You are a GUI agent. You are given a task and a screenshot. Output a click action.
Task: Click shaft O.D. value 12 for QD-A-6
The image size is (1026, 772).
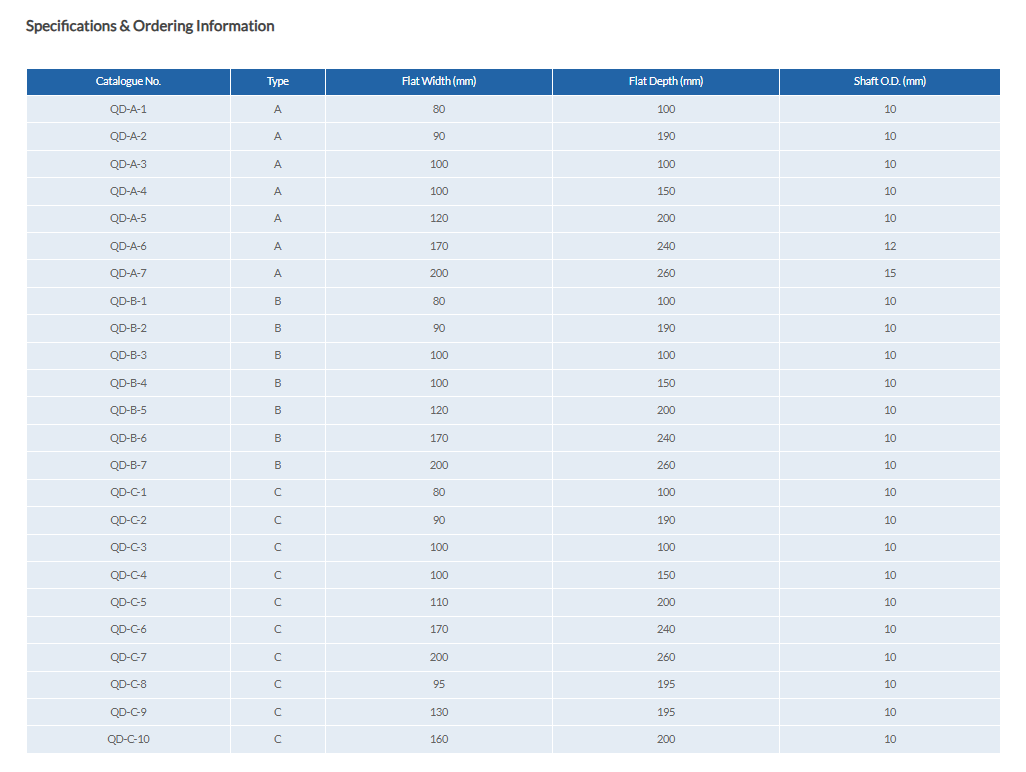[890, 246]
